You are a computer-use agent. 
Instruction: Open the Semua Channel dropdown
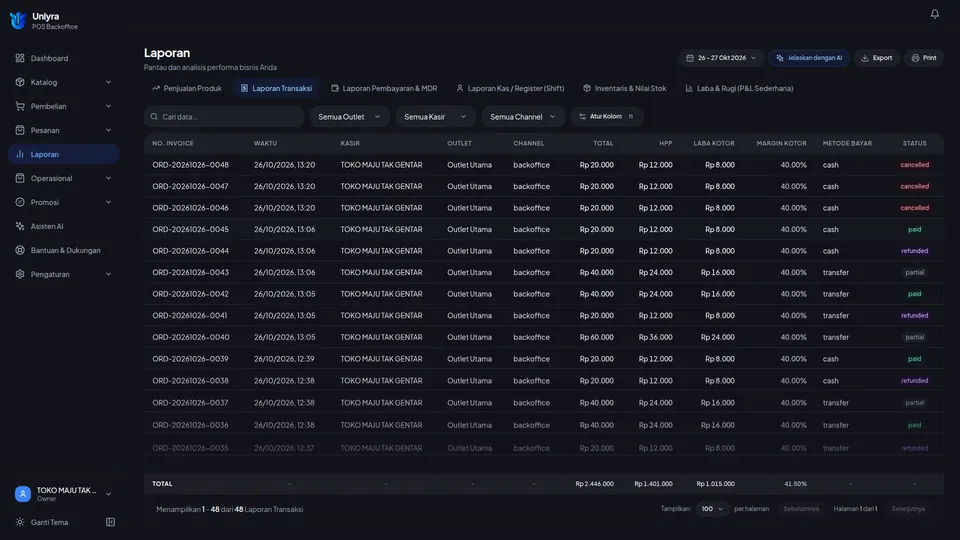pos(523,116)
